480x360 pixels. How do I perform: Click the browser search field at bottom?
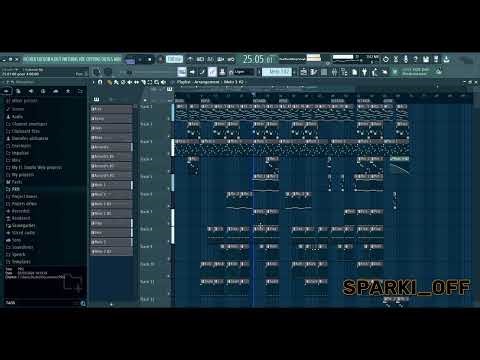coord(42,303)
